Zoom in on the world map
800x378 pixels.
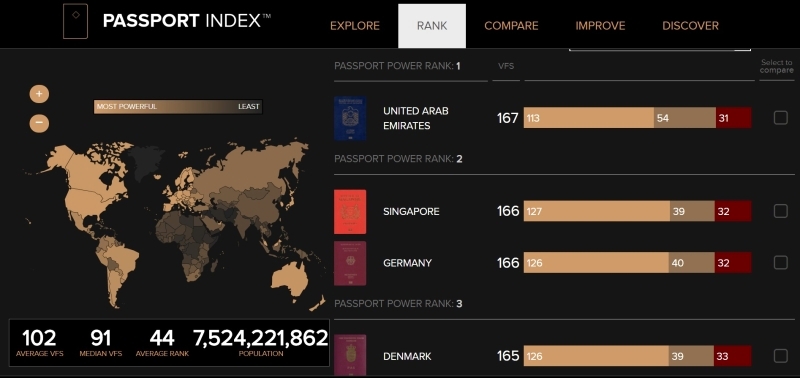coord(39,94)
